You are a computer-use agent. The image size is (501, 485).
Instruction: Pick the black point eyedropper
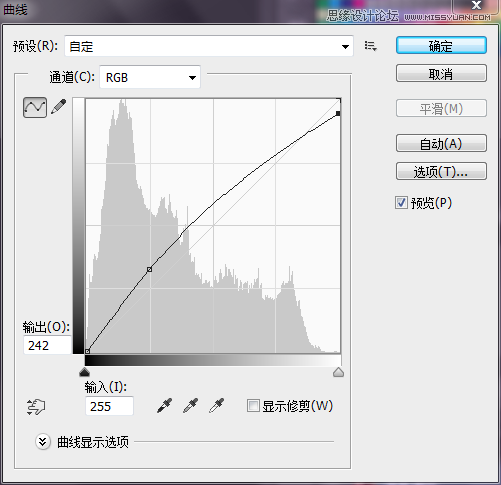(165, 406)
